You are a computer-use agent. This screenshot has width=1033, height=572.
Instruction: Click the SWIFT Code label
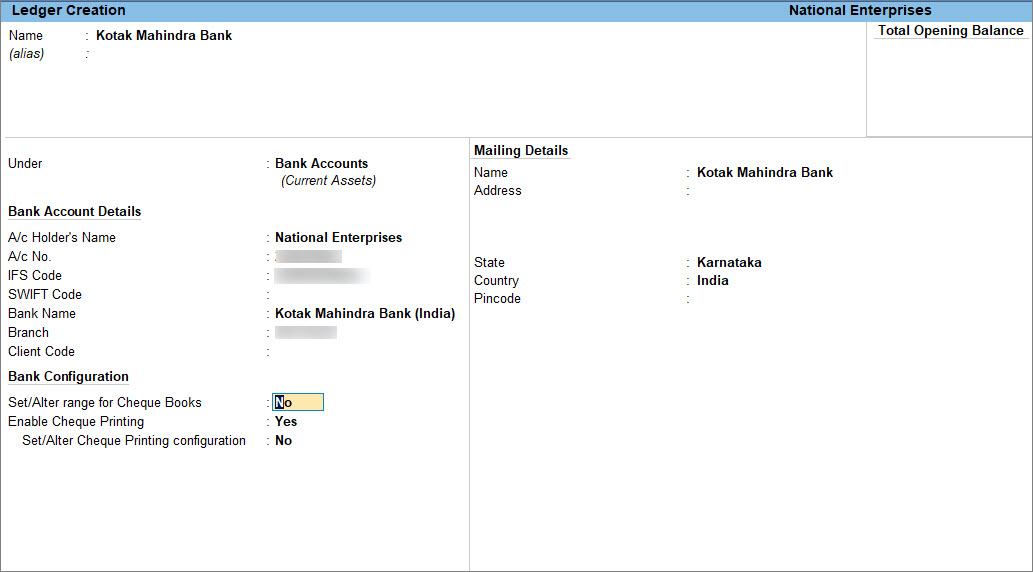[x=45, y=295]
